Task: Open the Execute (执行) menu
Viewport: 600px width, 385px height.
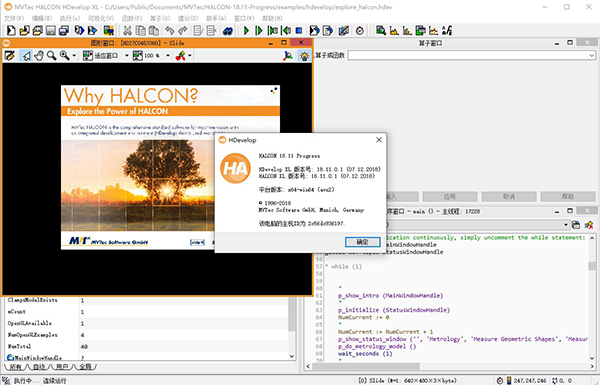Action: click(x=70, y=18)
